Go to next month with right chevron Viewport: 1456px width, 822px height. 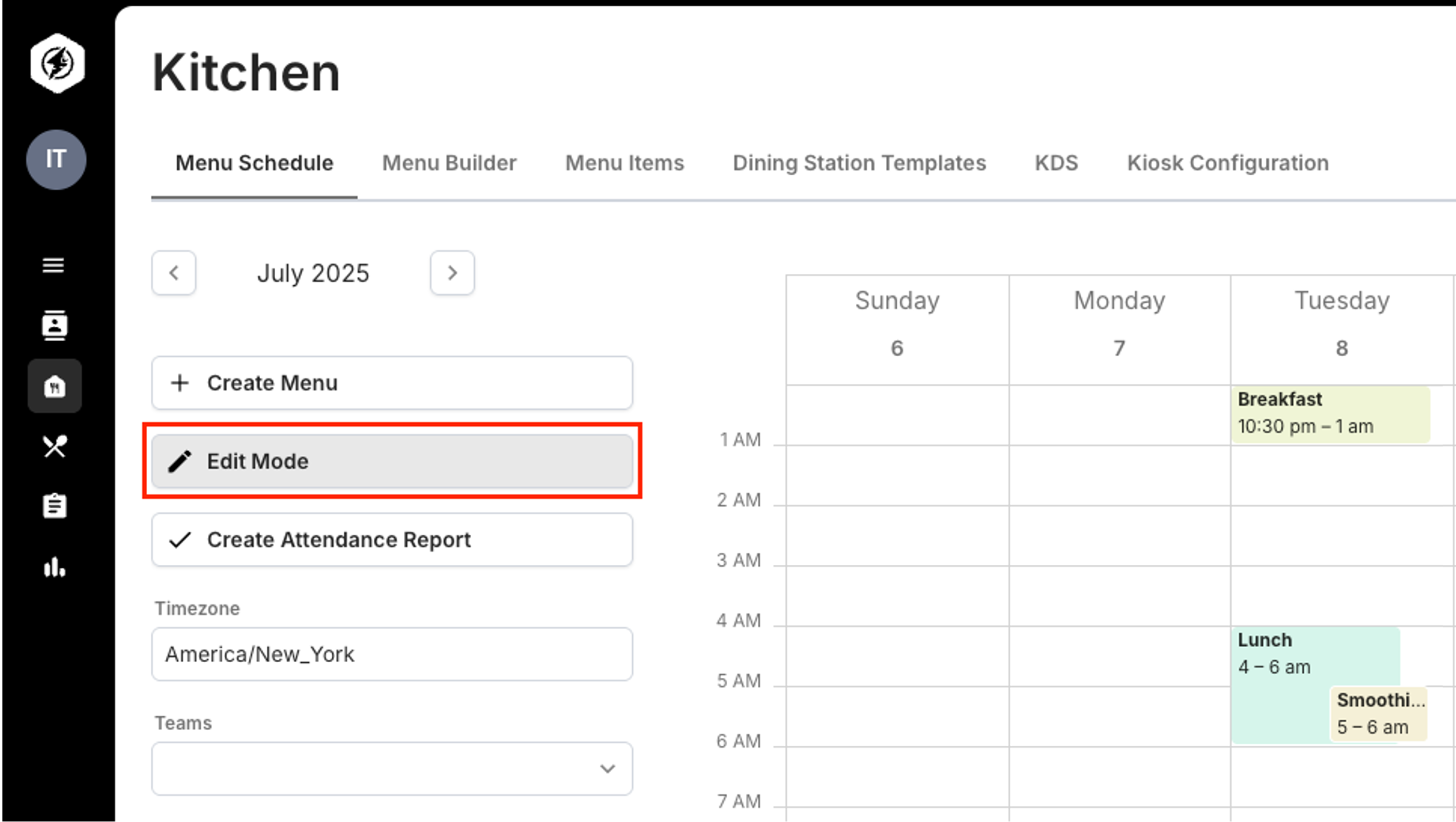[x=452, y=273]
